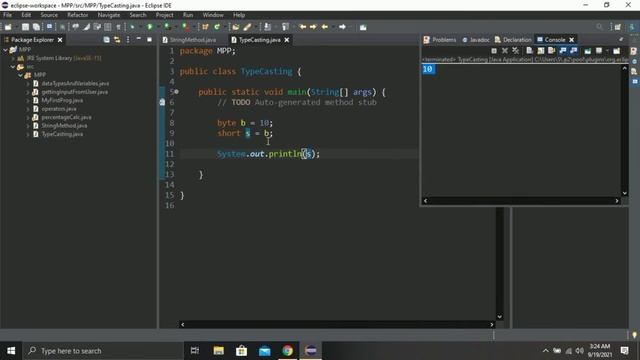Expand the JRE System Library node
Image resolution: width=640 pixels, height=360 pixels.
[13, 58]
